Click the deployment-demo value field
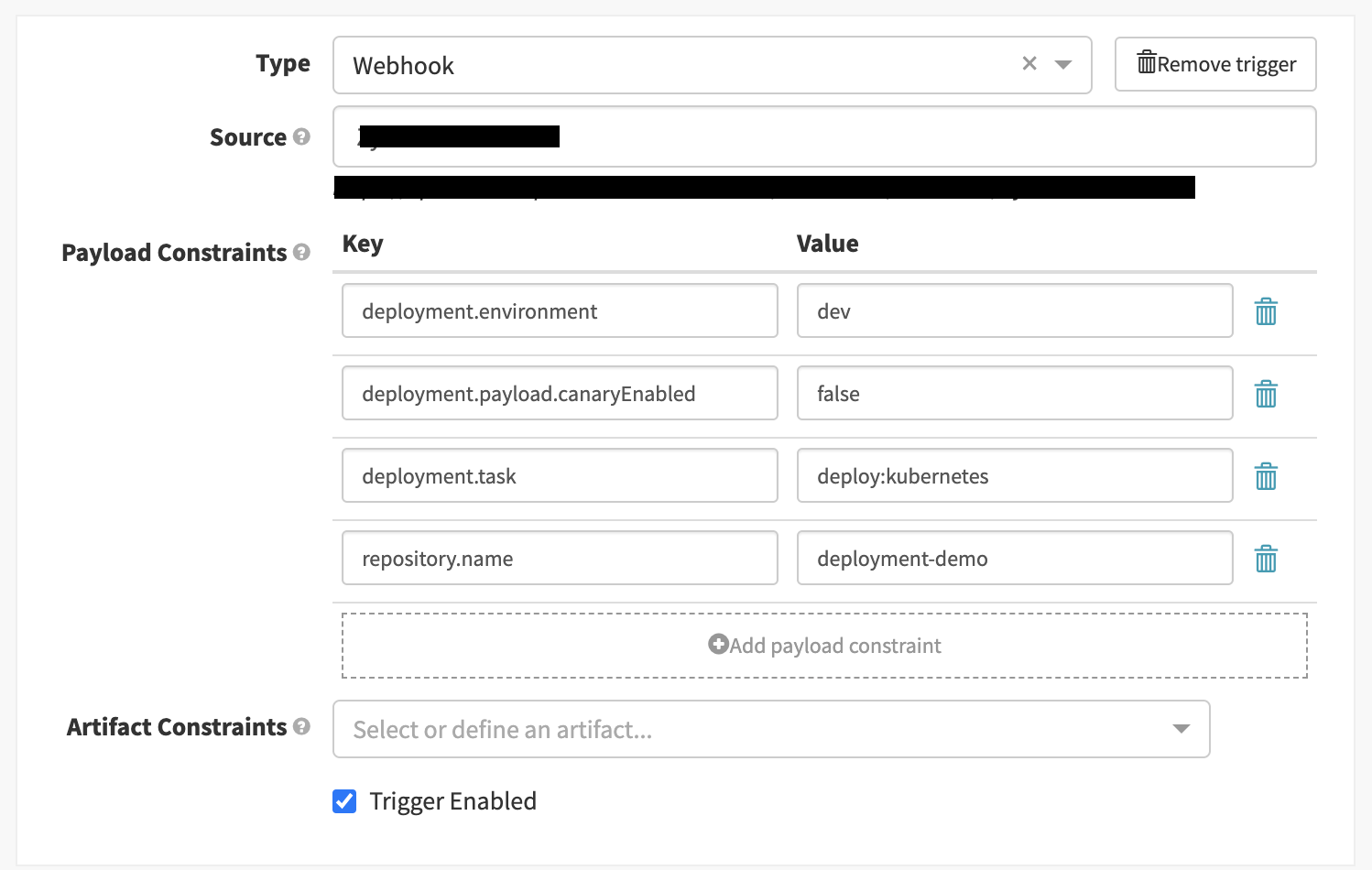Image resolution: width=1372 pixels, height=870 pixels. click(1014, 559)
